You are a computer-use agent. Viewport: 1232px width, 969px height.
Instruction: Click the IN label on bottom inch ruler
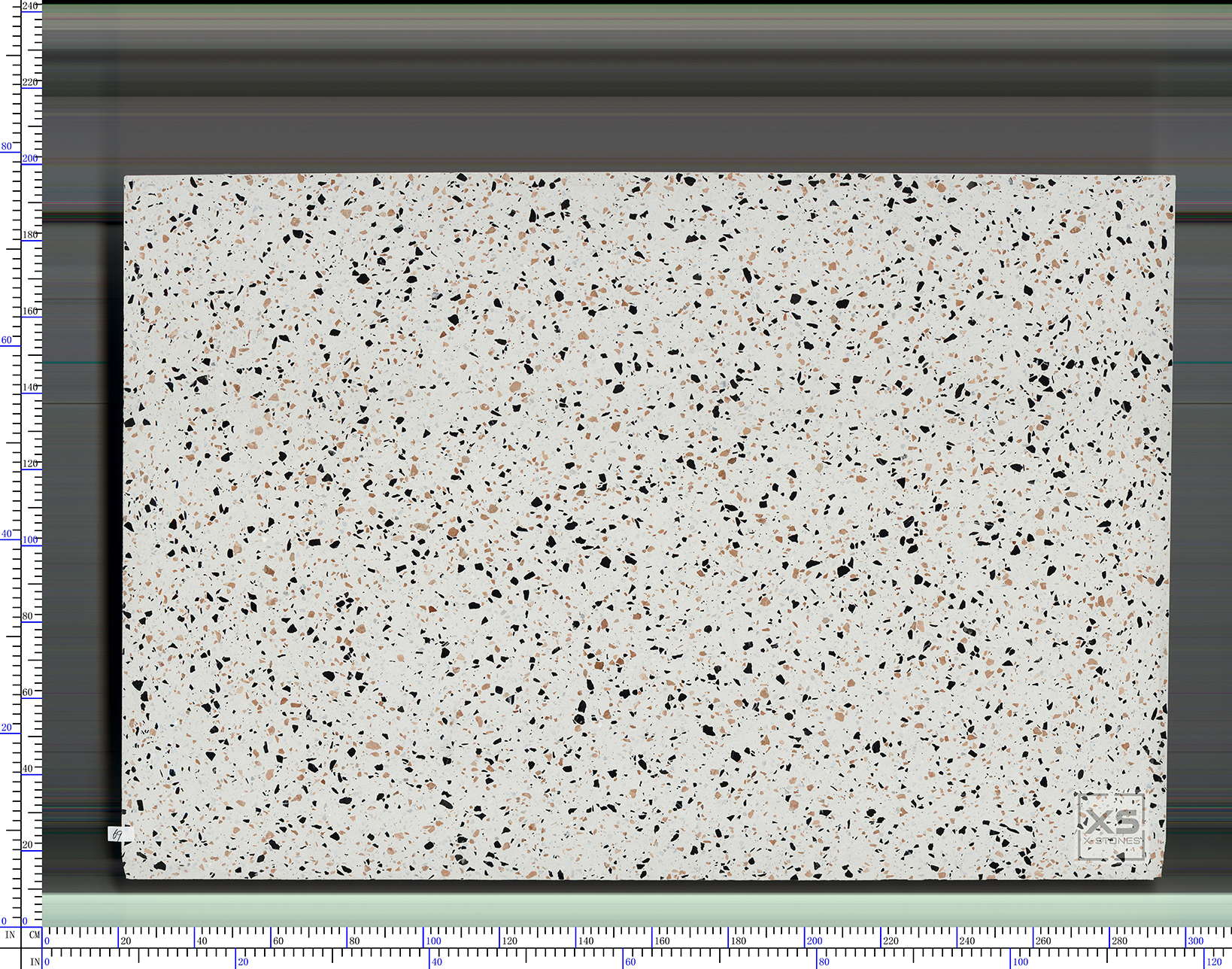[x=35, y=961]
